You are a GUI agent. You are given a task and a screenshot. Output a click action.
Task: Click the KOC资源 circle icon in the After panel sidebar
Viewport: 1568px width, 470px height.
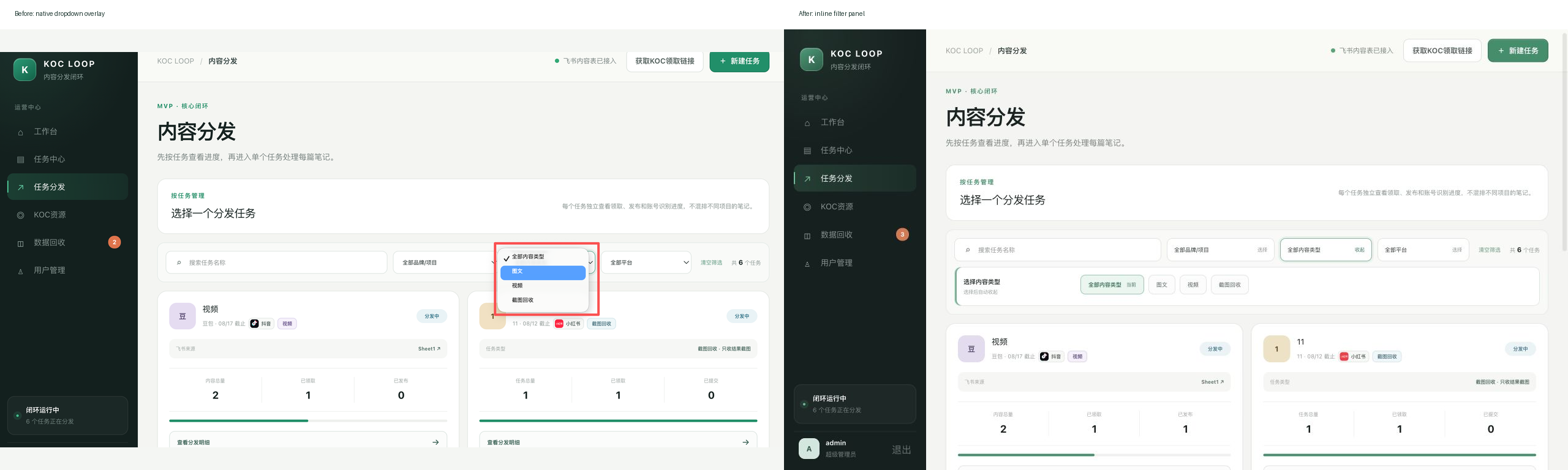coord(807,207)
